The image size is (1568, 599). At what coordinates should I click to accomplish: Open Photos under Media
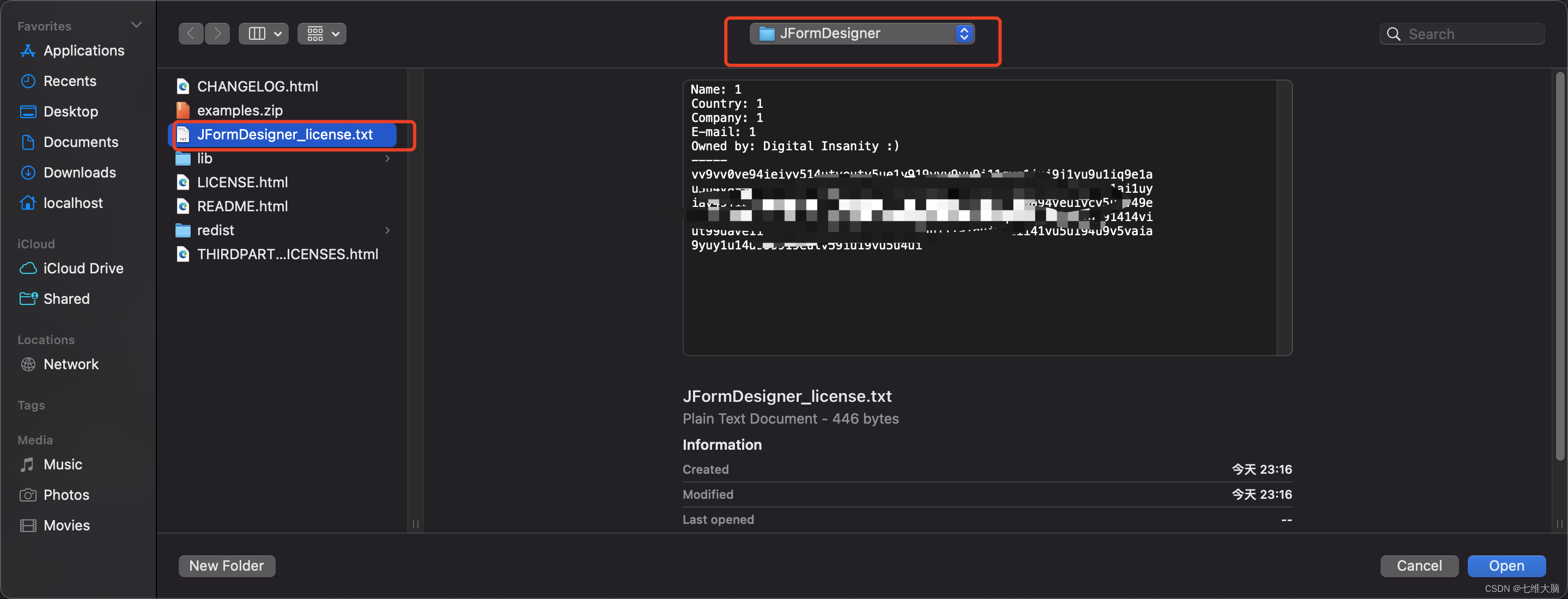click(54, 495)
